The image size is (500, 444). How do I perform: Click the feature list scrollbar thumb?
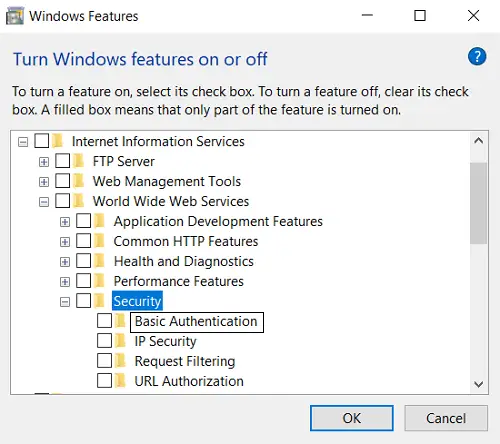click(x=478, y=203)
